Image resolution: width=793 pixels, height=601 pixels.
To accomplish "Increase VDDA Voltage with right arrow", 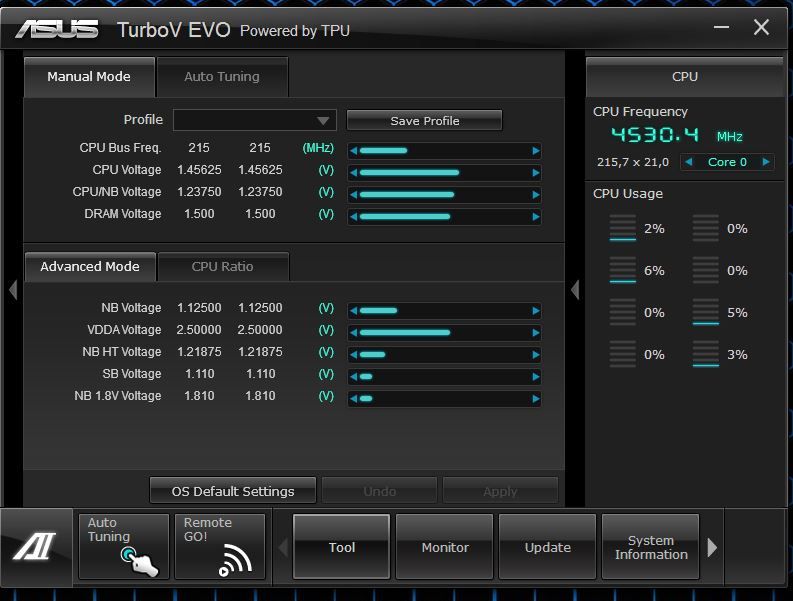I will 536,332.
